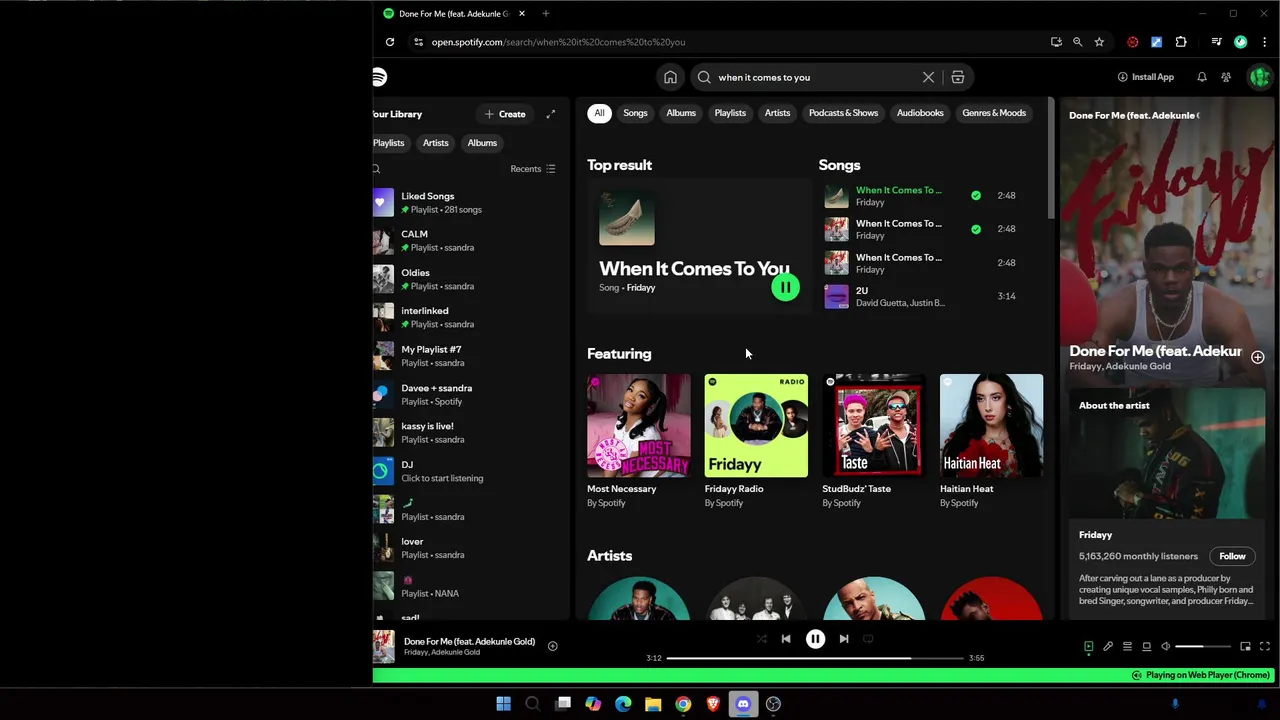Open the Friend Activity icon
This screenshot has width=1280, height=720.
(1226, 77)
